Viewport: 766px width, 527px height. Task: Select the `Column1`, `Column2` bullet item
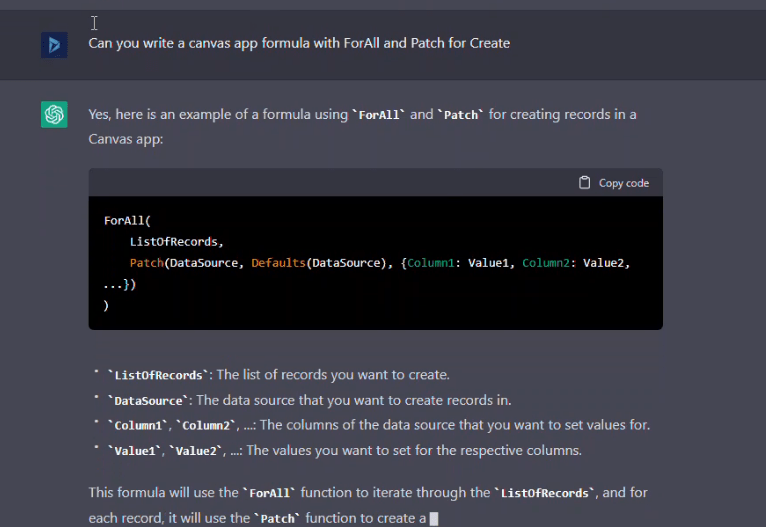(376, 425)
